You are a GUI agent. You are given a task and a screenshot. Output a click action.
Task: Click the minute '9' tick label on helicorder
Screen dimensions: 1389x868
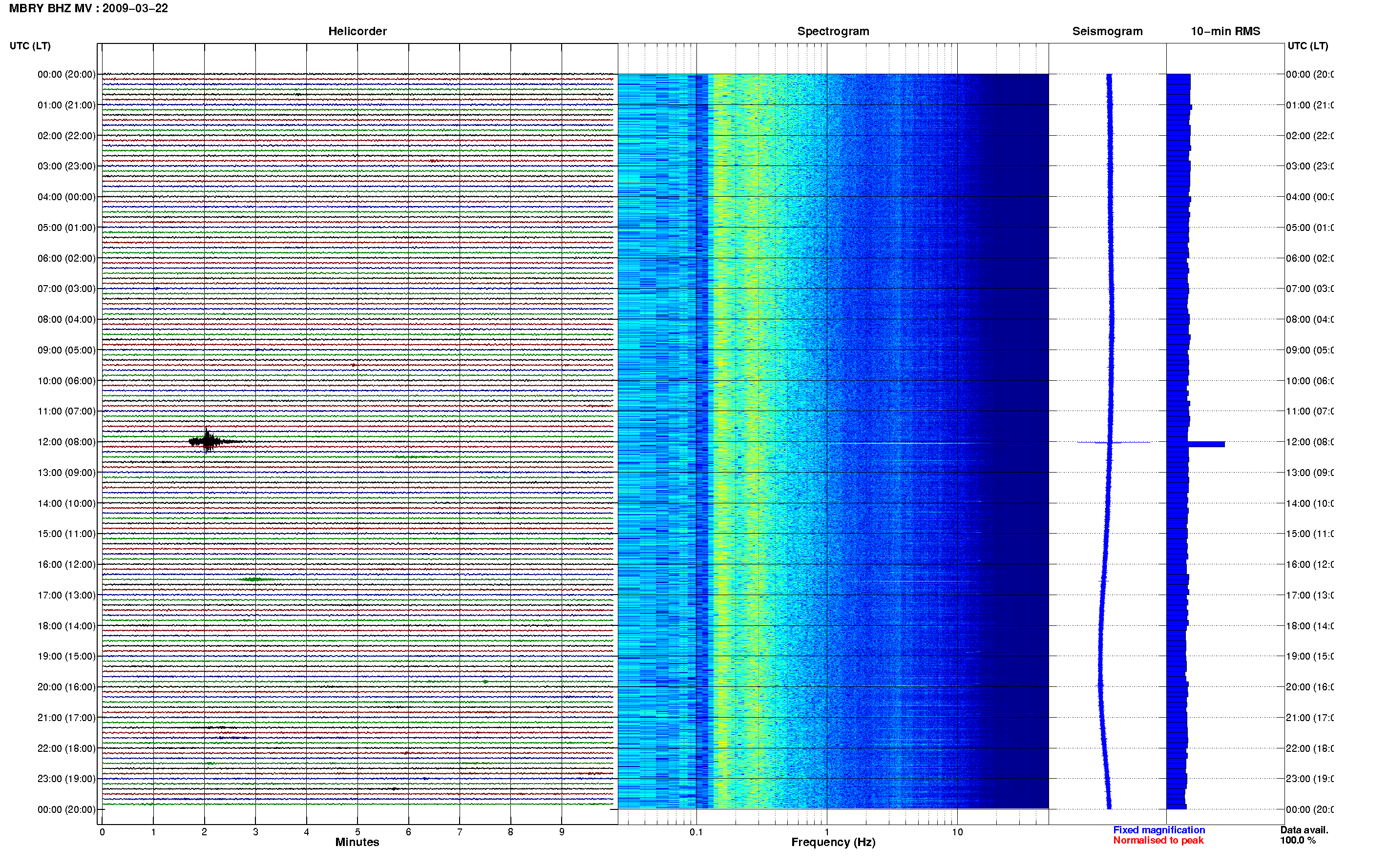pyautogui.click(x=562, y=832)
